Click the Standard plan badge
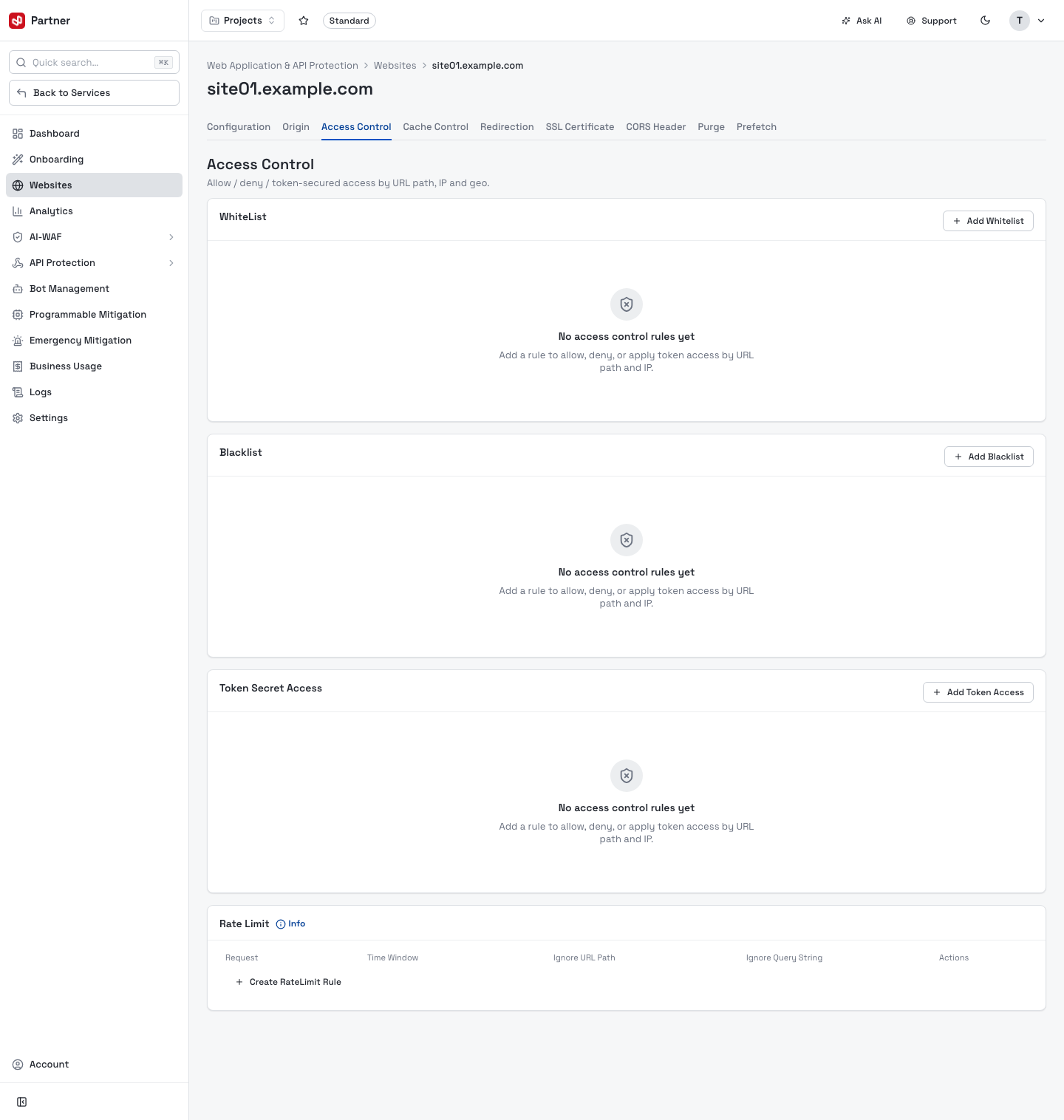Screen dimensions: 1064x1120 (349, 21)
